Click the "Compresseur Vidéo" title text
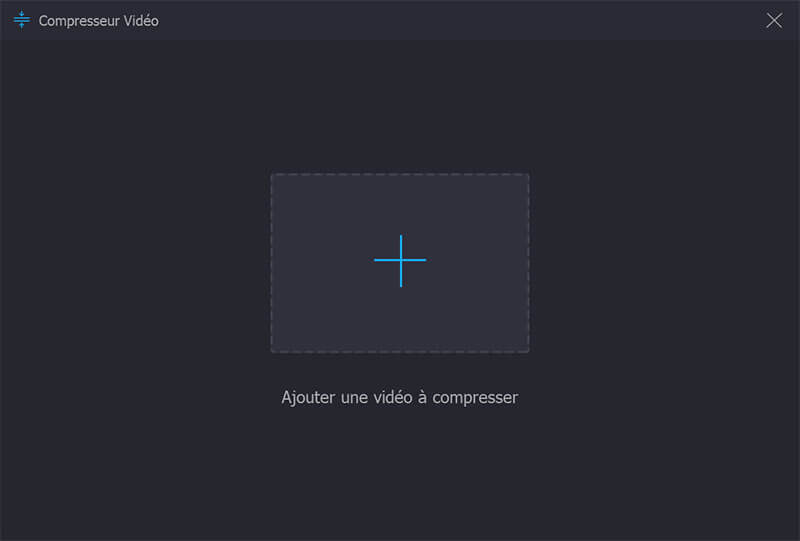Screen dimensions: 800x541 (98, 21)
